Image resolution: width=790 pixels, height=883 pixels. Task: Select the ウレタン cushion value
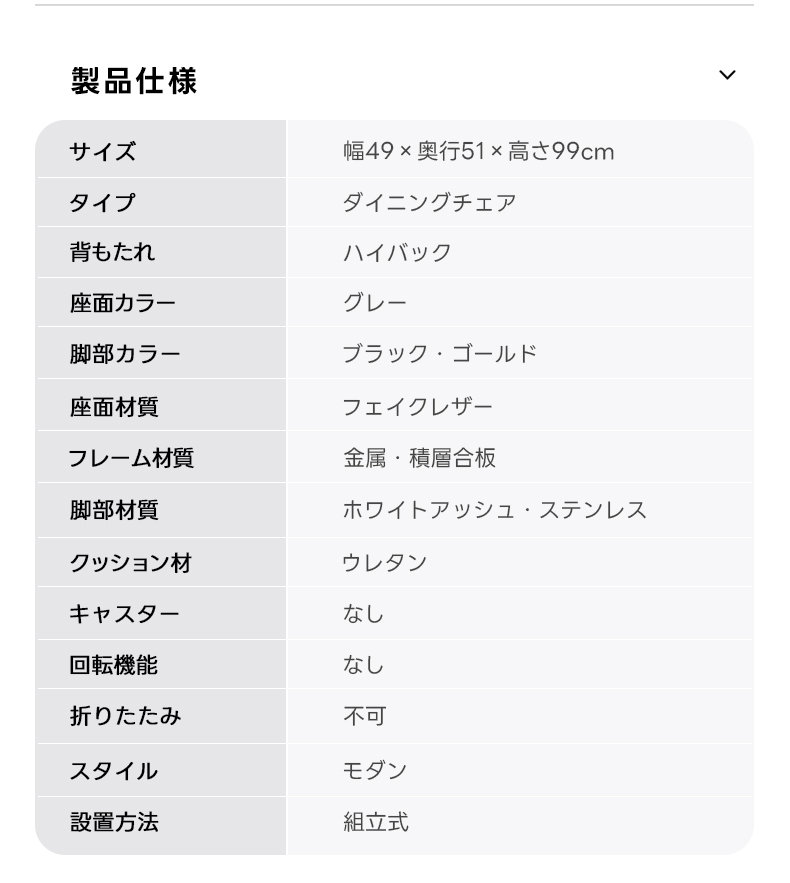pyautogui.click(x=385, y=563)
